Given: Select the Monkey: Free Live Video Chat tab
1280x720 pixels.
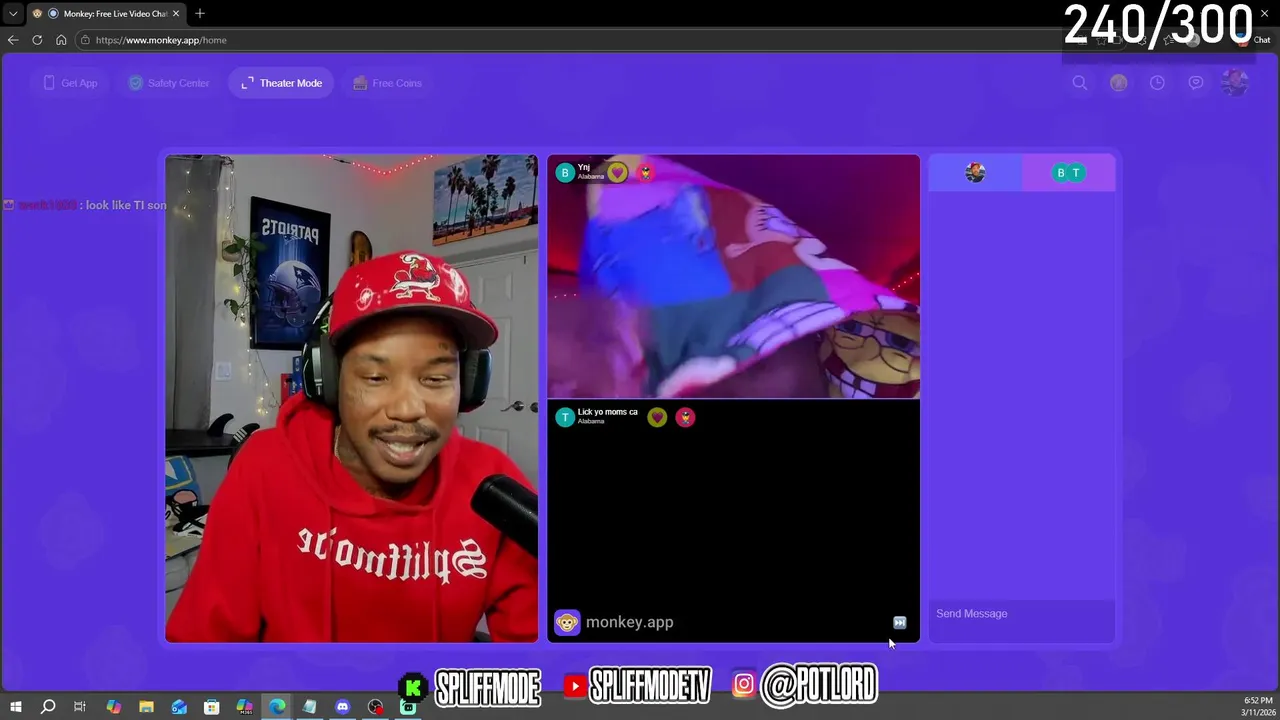Looking at the screenshot, I should (106, 14).
